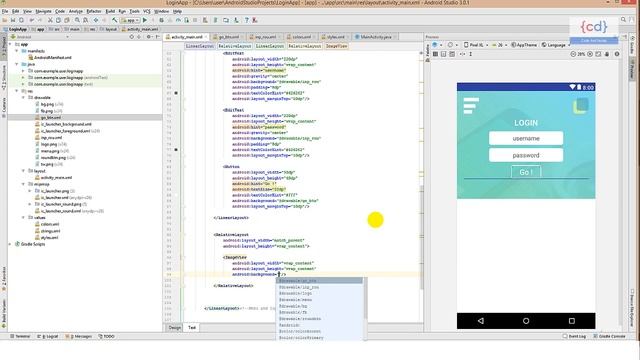Screen dimensions: 640x360
Task: Open the Build menu
Action: point(110,11)
